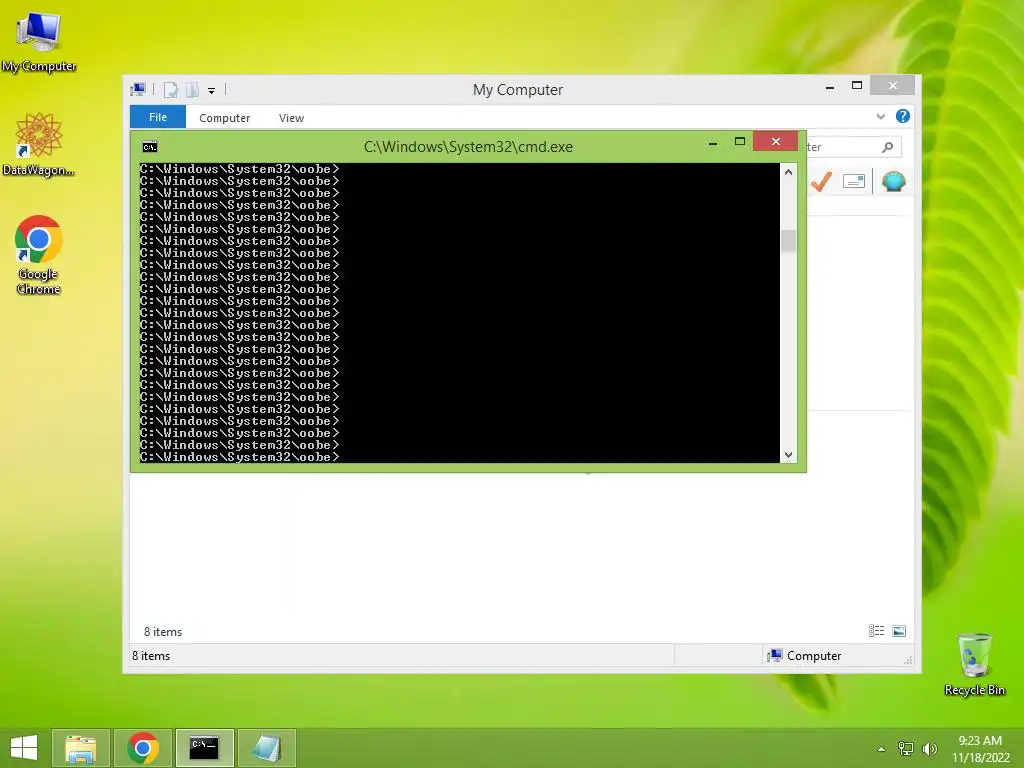Open File Explorer from the taskbar
The height and width of the screenshot is (768, 1024).
tap(81, 748)
